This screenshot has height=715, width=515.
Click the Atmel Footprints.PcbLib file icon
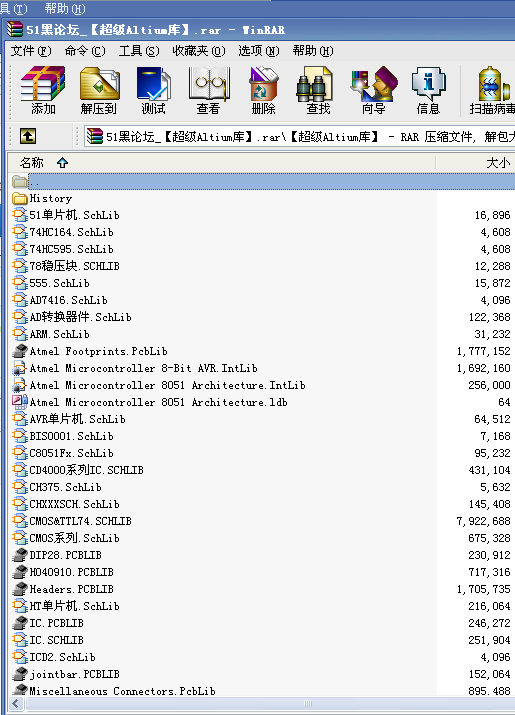[20, 351]
